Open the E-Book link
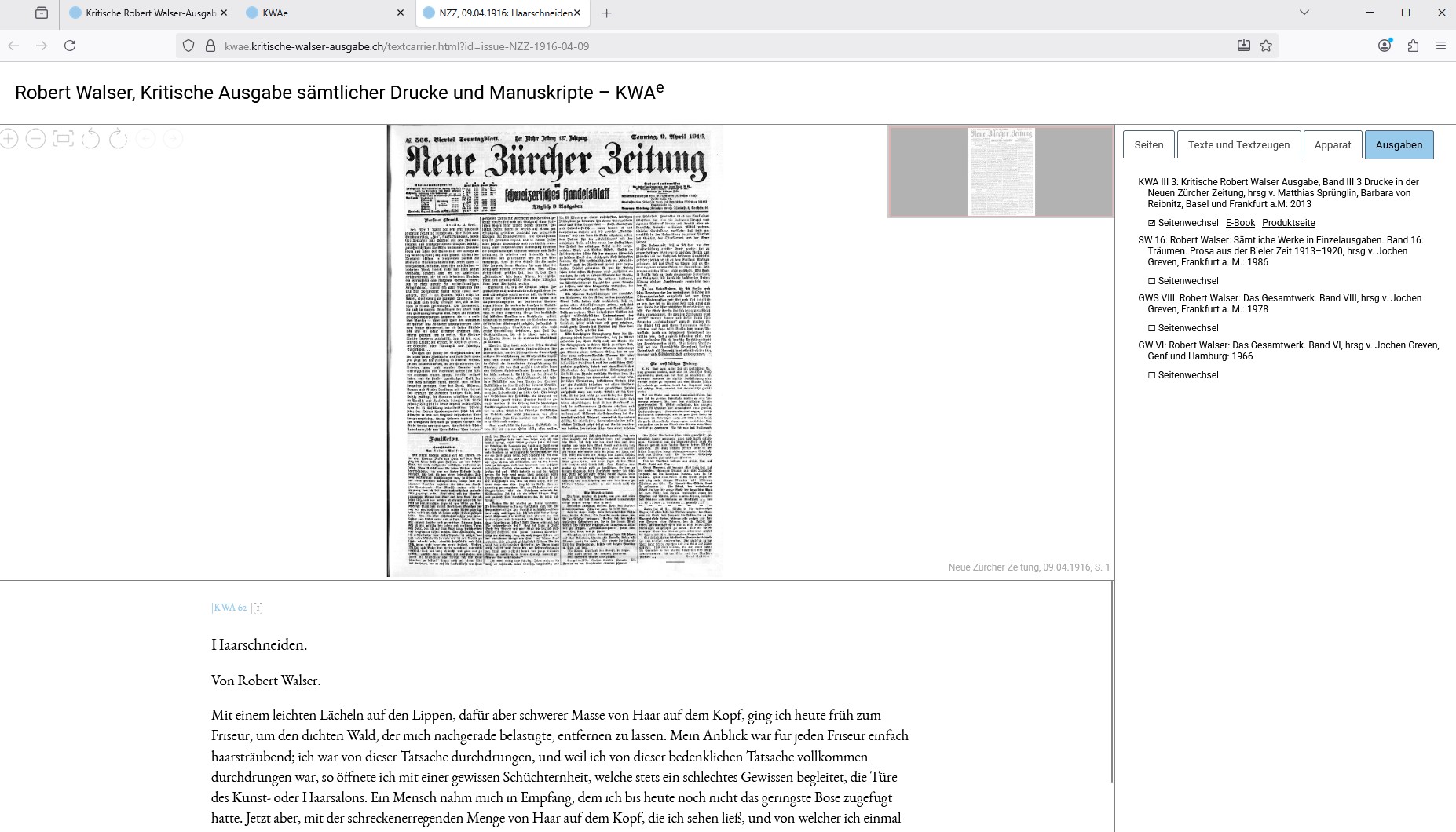This screenshot has height=832, width=1456. pos(1241,222)
